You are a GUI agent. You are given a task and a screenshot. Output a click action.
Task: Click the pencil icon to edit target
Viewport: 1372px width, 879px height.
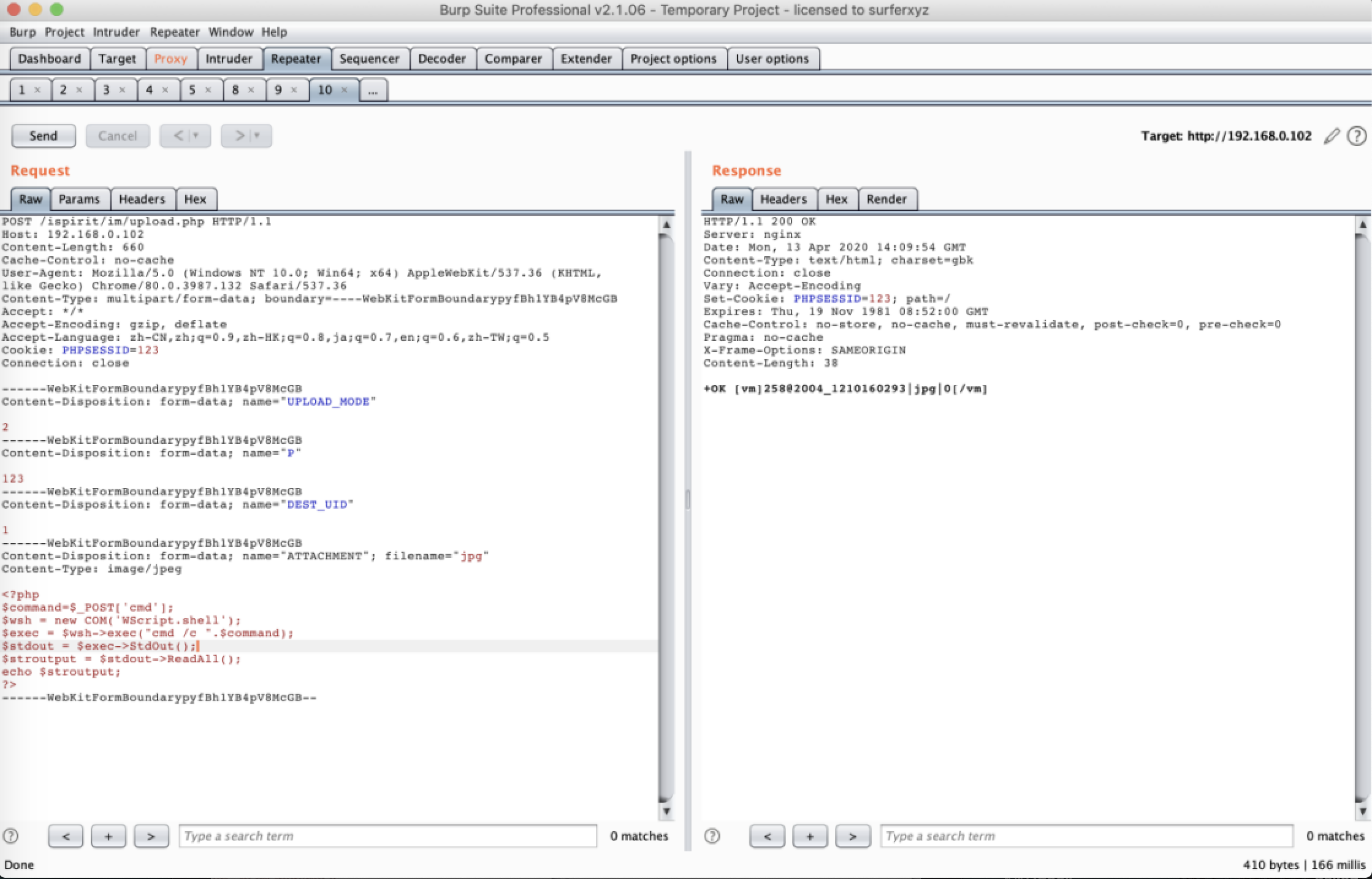1332,136
